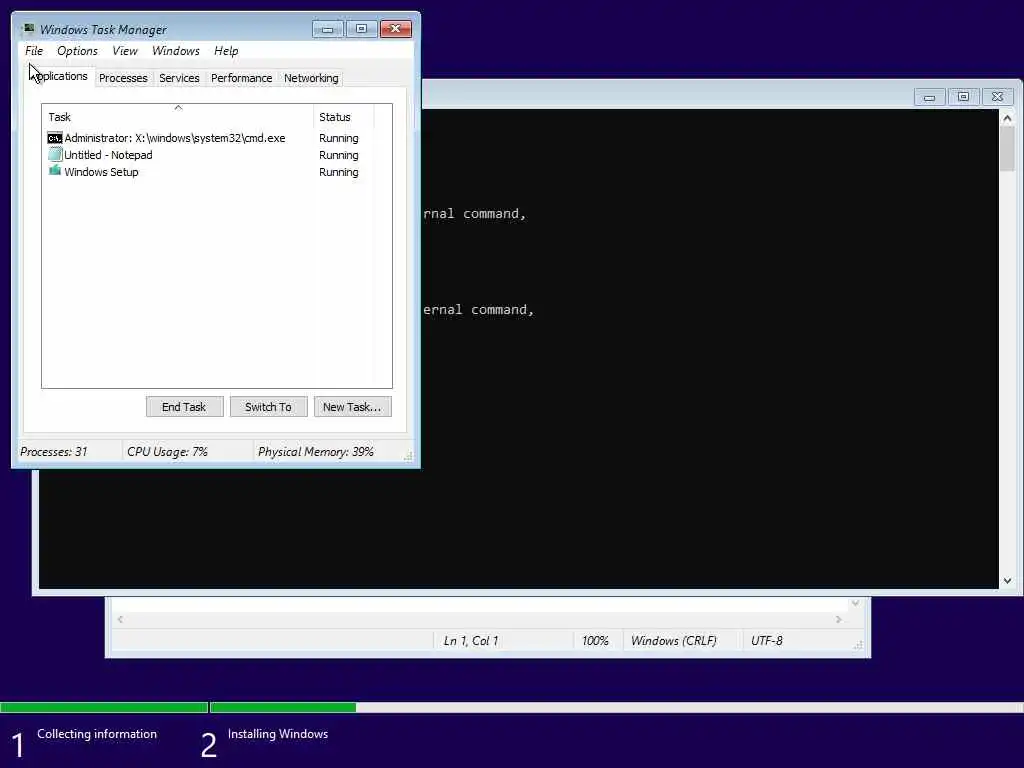Viewport: 1024px width, 768px height.
Task: Click the Notepad window resize grip
Action: [858, 645]
